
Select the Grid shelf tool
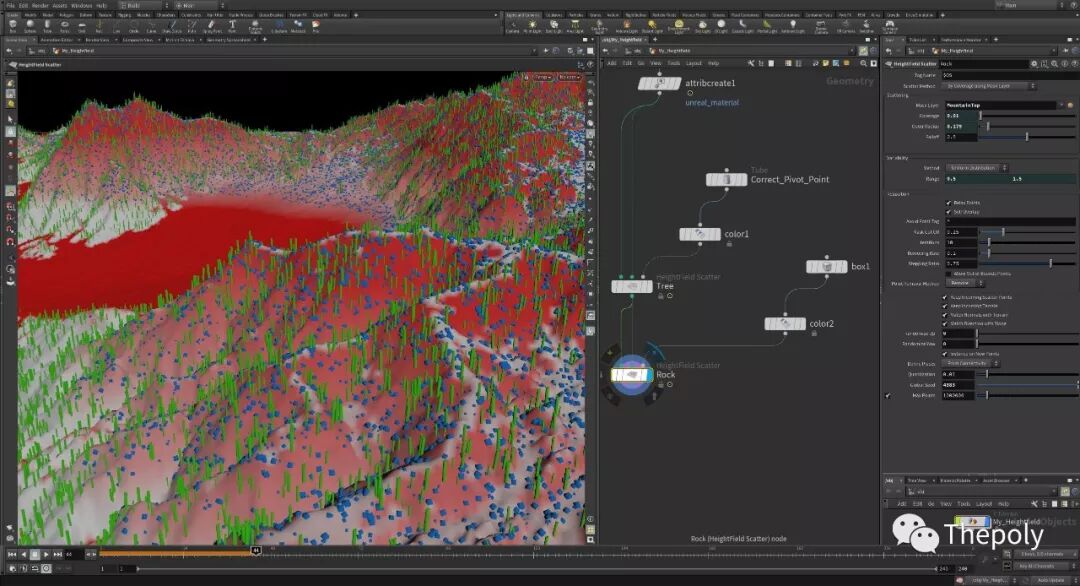pyautogui.click(x=82, y=26)
